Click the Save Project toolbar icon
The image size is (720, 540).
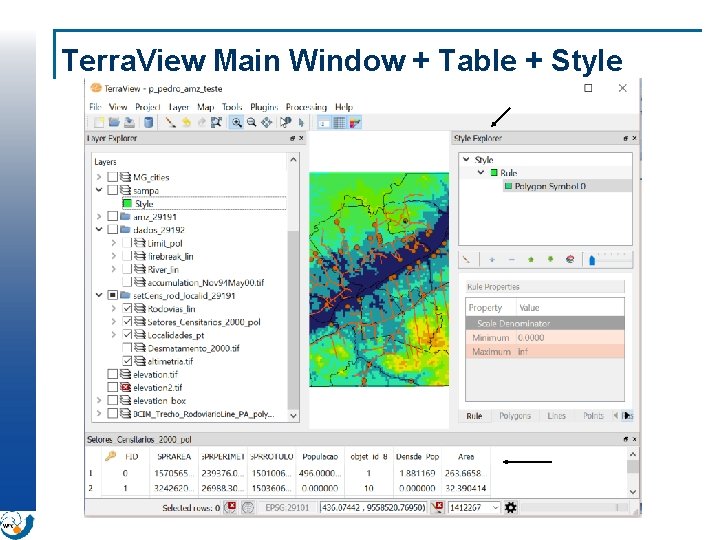point(129,122)
